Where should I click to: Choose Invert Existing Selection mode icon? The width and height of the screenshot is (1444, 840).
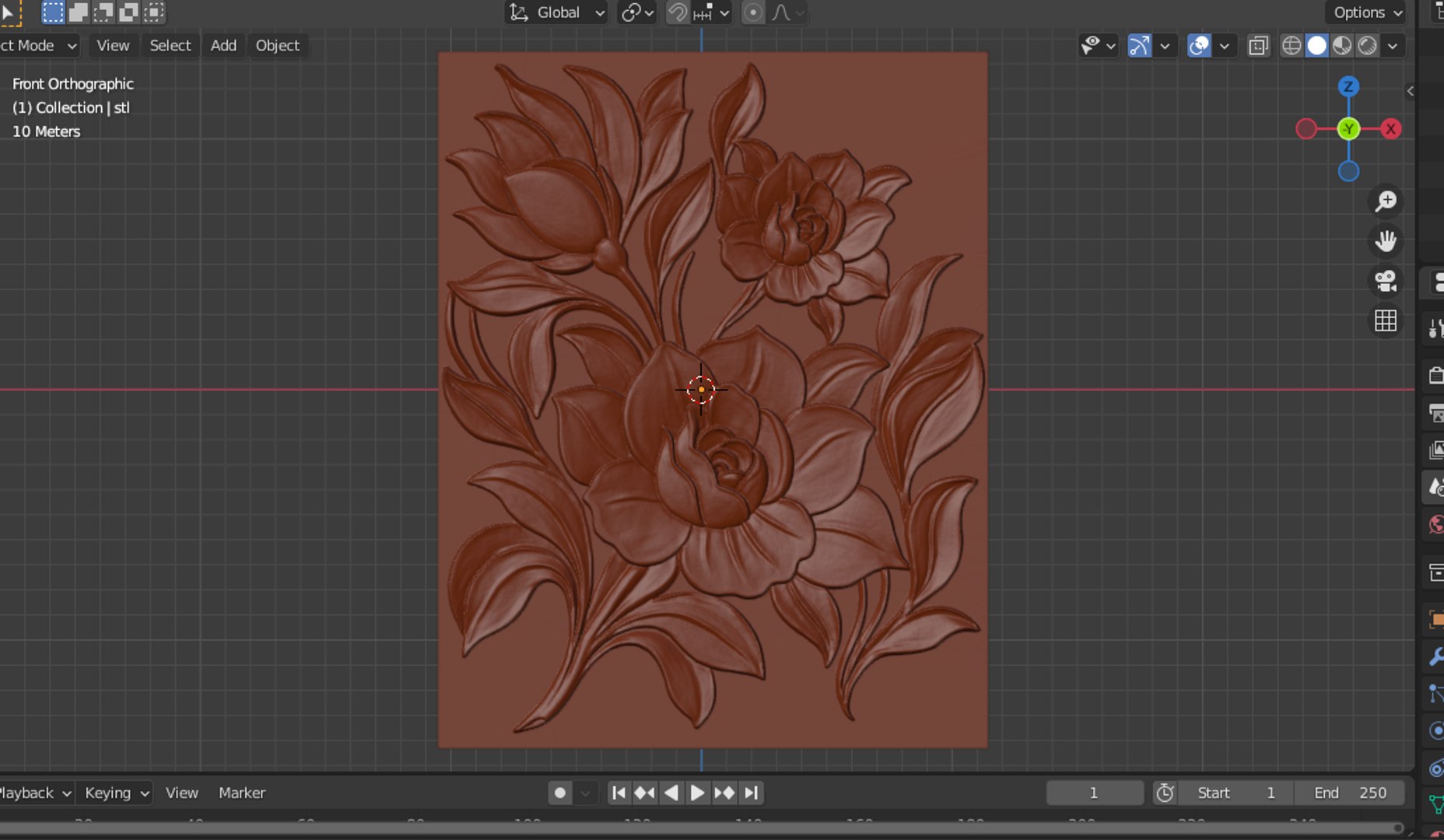(x=129, y=12)
